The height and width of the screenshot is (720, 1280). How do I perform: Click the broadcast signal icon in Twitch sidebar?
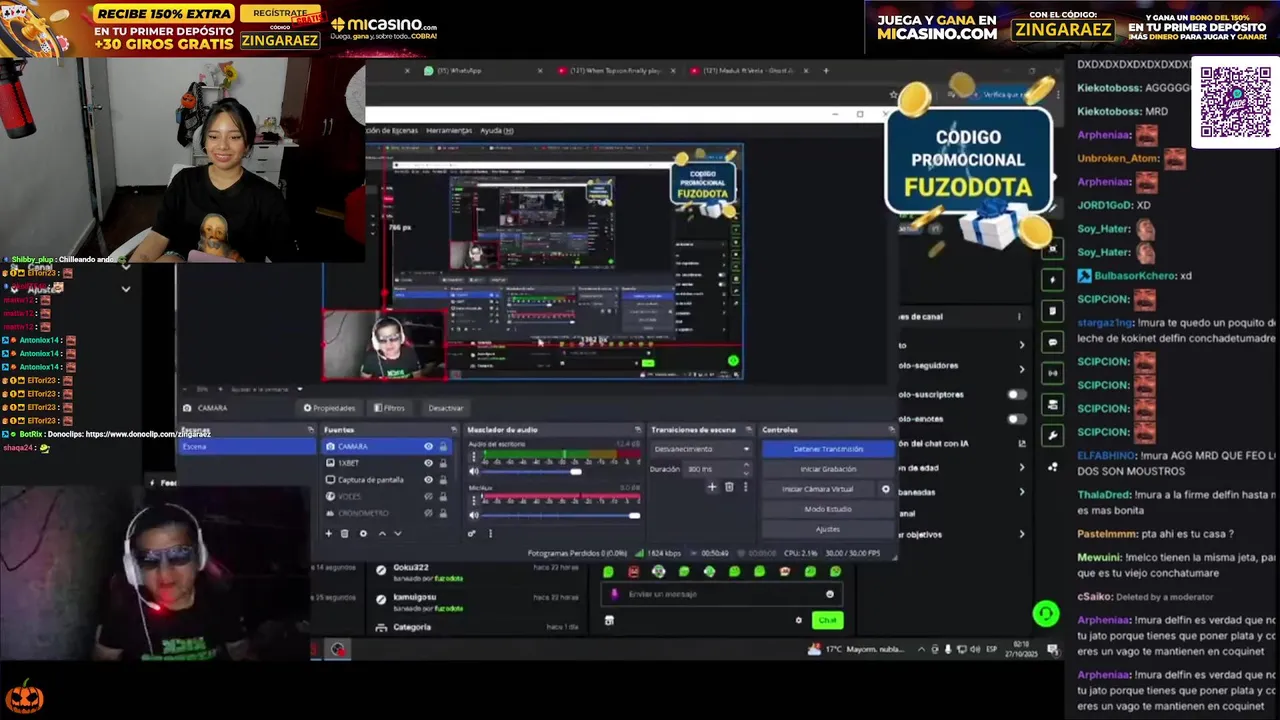coord(1052,373)
